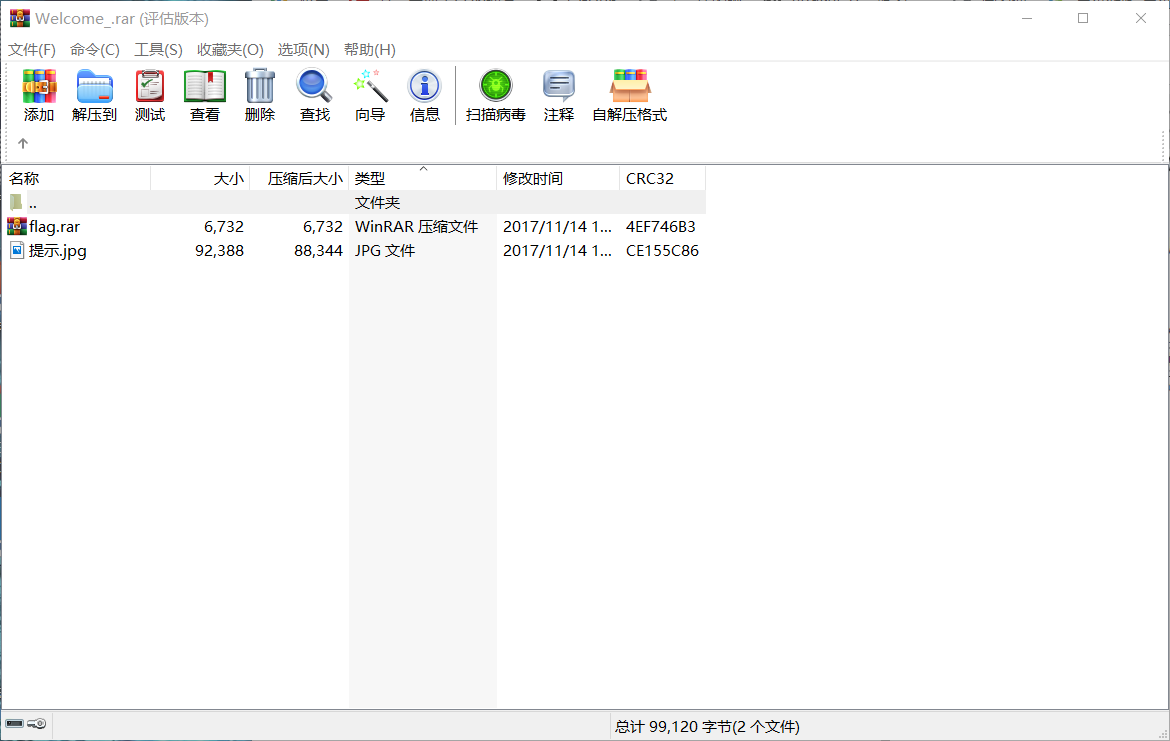
Task: Click the 解压到 (Extract To) icon
Action: pyautogui.click(x=94, y=87)
